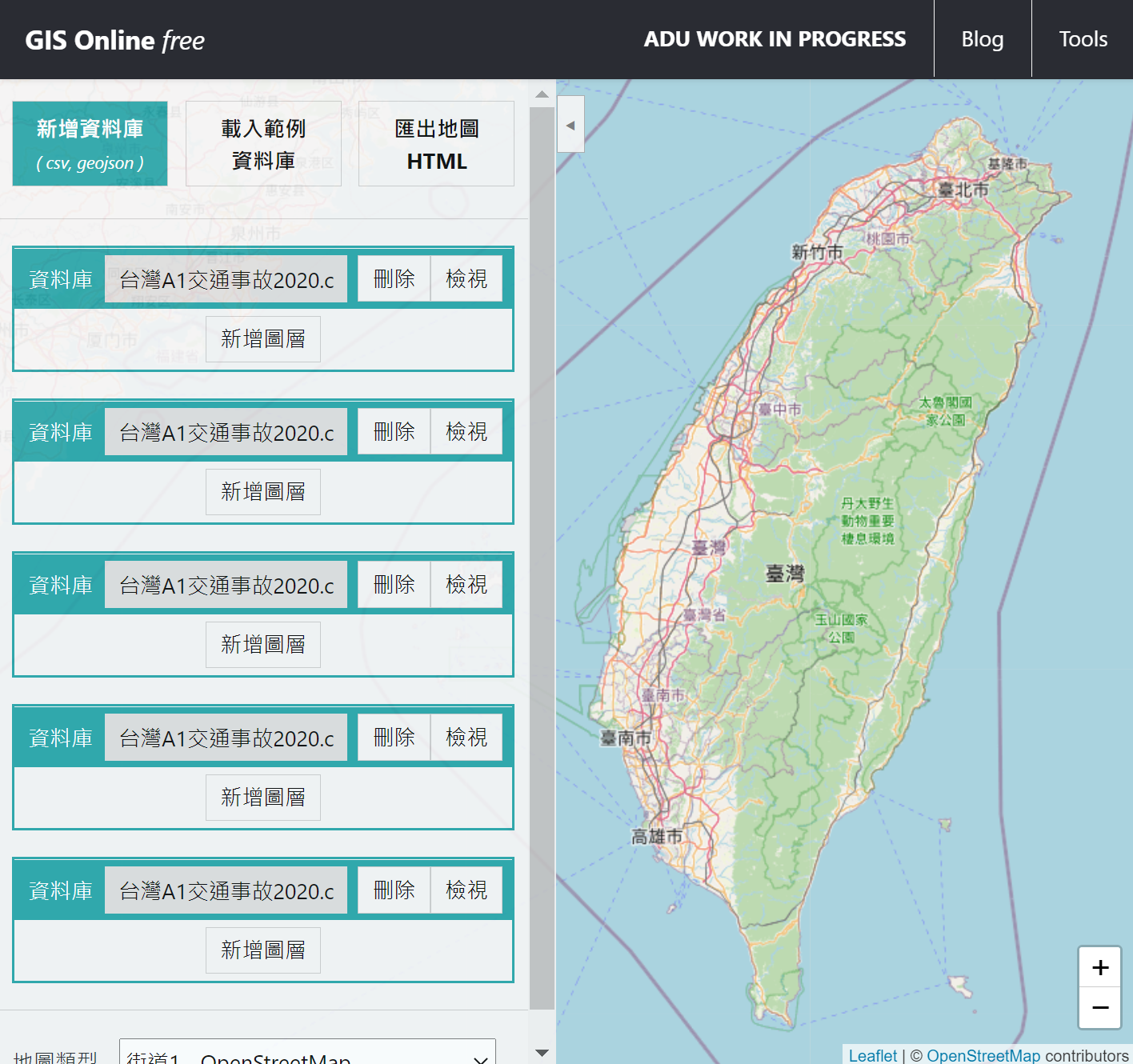View the fourth database with 檢視

point(466,738)
